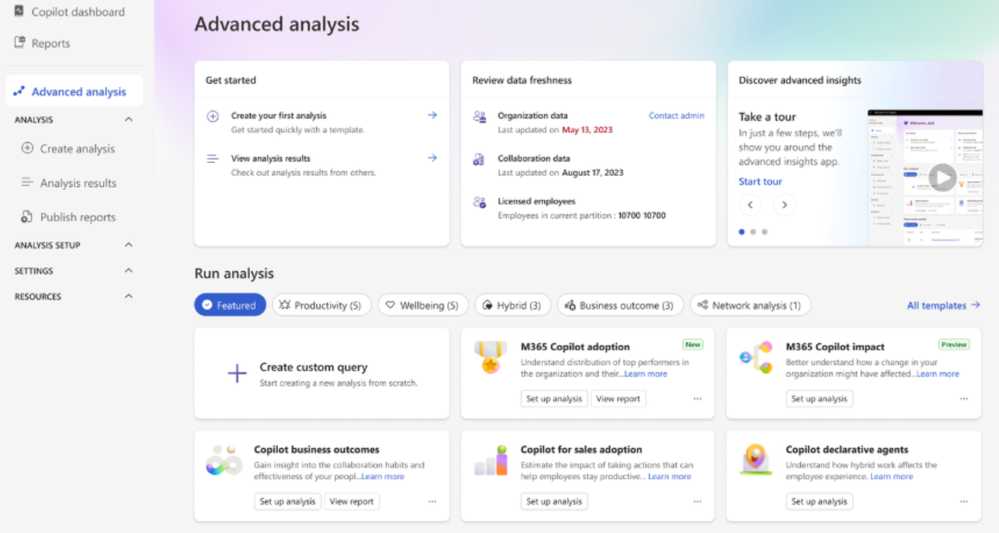Screen dimensions: 999x533
Task: Expand the RESOURCES section chevron
Action: tap(129, 296)
